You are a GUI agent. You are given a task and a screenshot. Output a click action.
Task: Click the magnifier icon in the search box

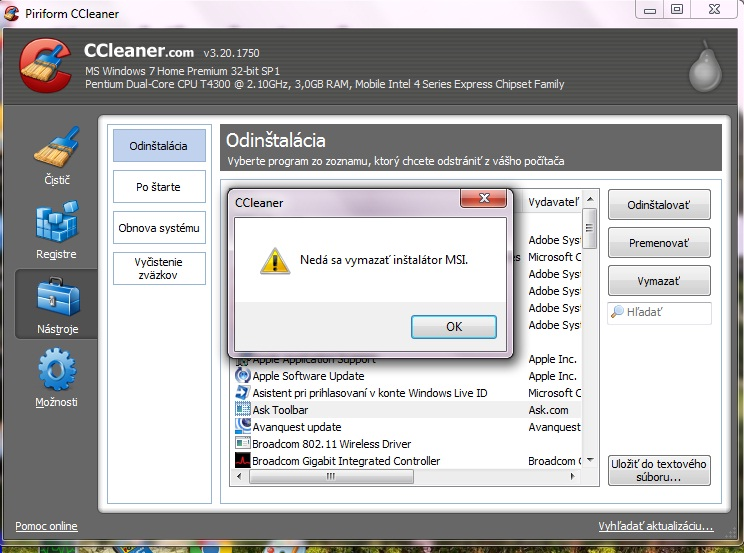[x=617, y=312]
